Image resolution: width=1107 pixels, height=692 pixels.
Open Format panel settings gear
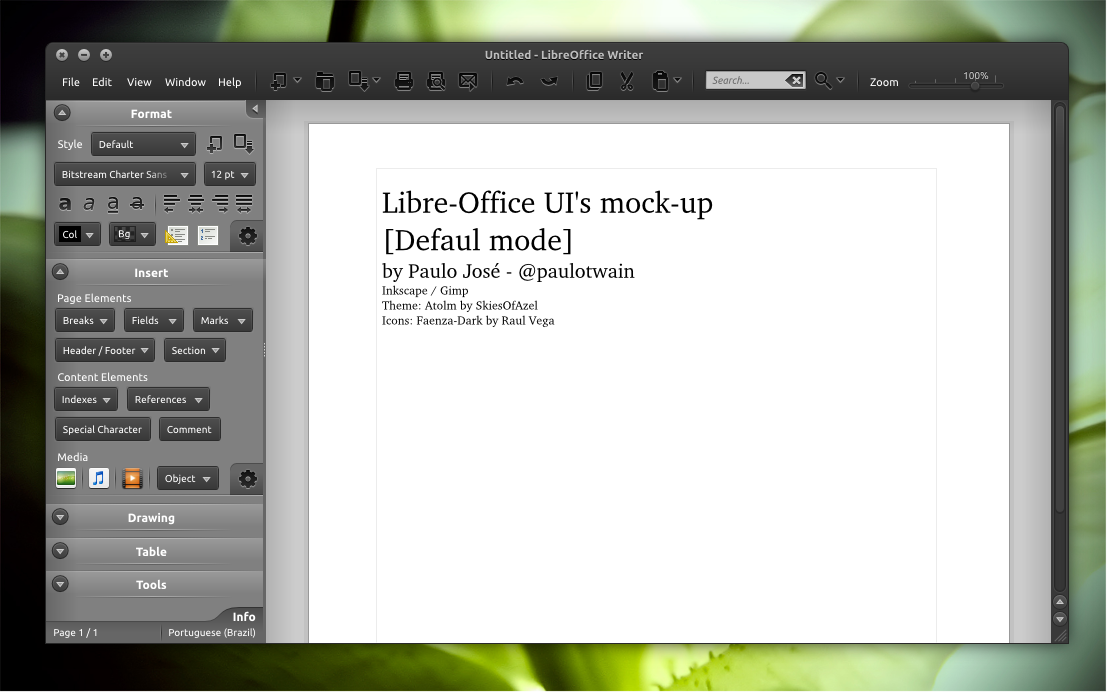pos(247,235)
